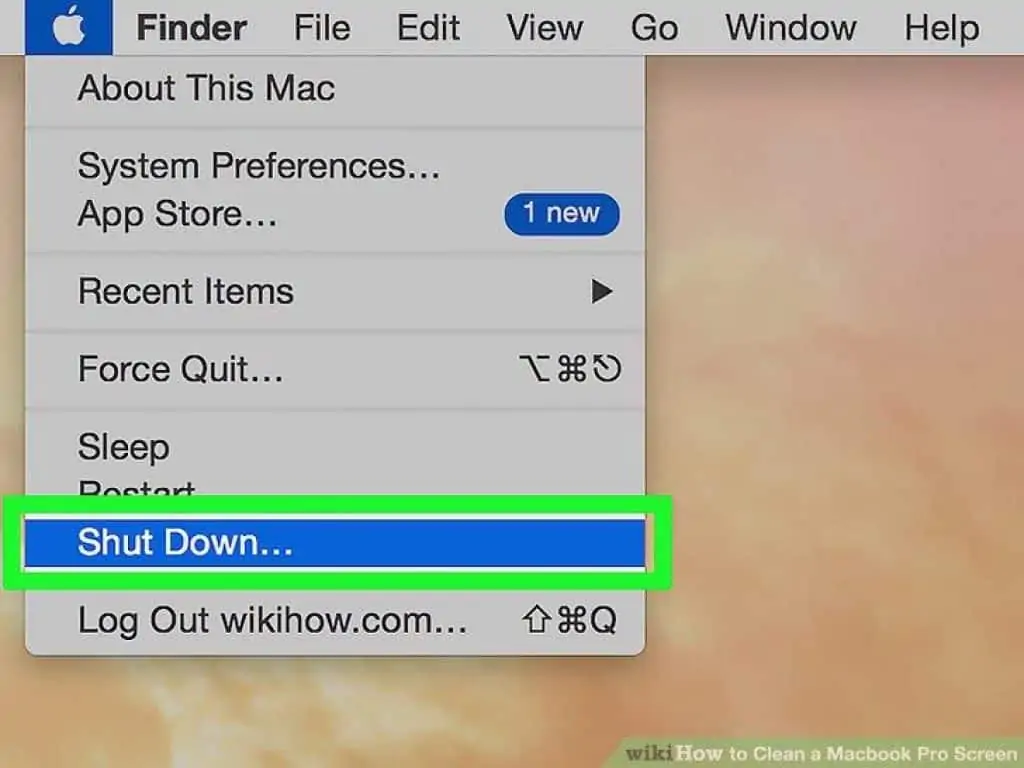
Task: Open the View menu
Action: (545, 28)
